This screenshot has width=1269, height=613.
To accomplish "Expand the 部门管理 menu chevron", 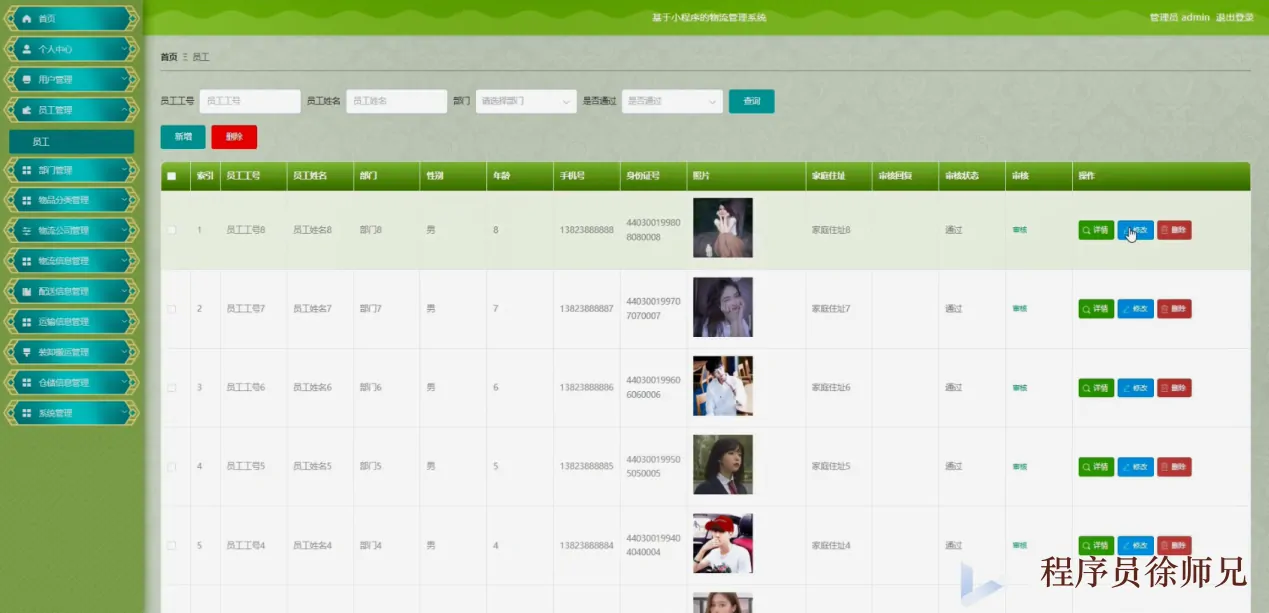I will [x=124, y=168].
